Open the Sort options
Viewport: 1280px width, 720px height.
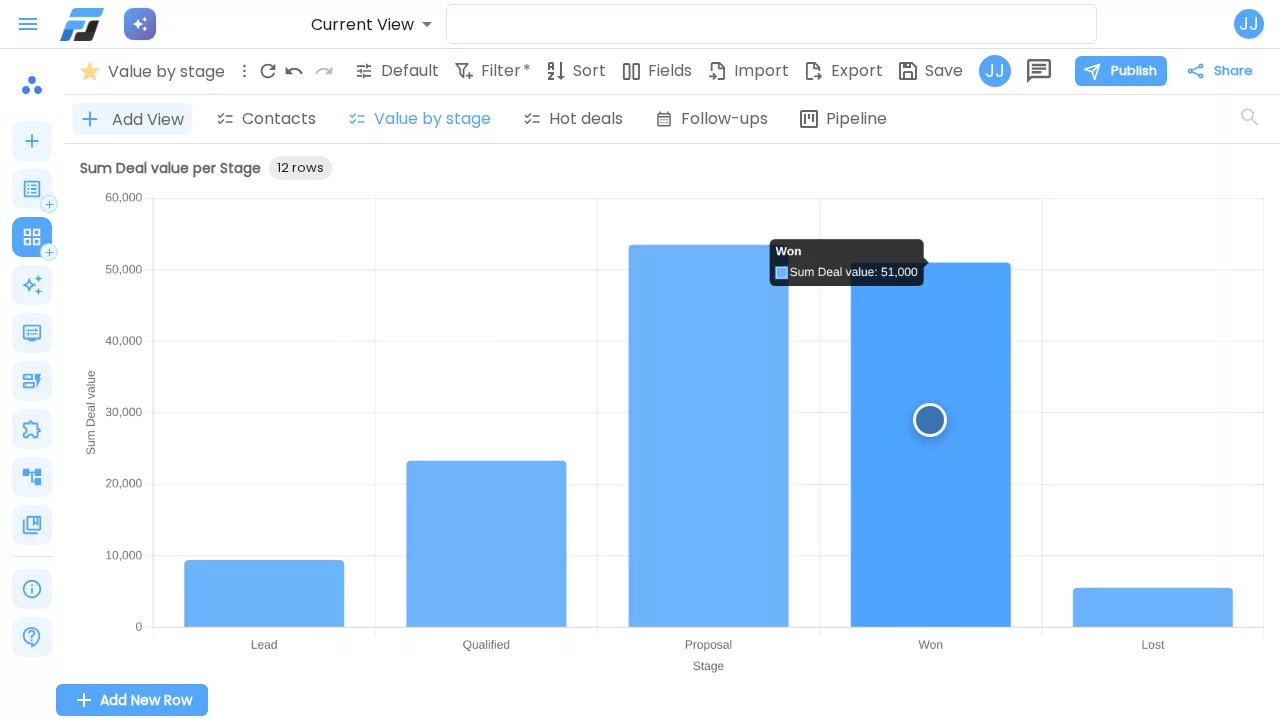[x=576, y=71]
